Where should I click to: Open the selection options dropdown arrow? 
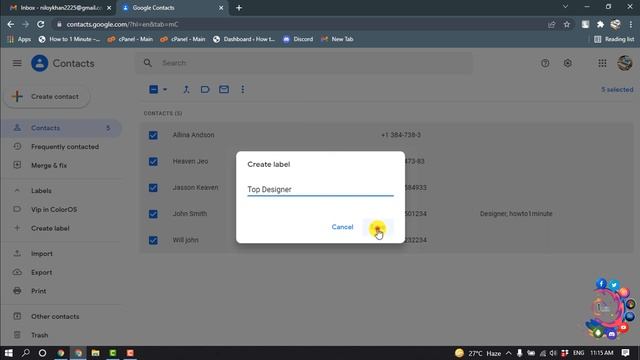165,89
